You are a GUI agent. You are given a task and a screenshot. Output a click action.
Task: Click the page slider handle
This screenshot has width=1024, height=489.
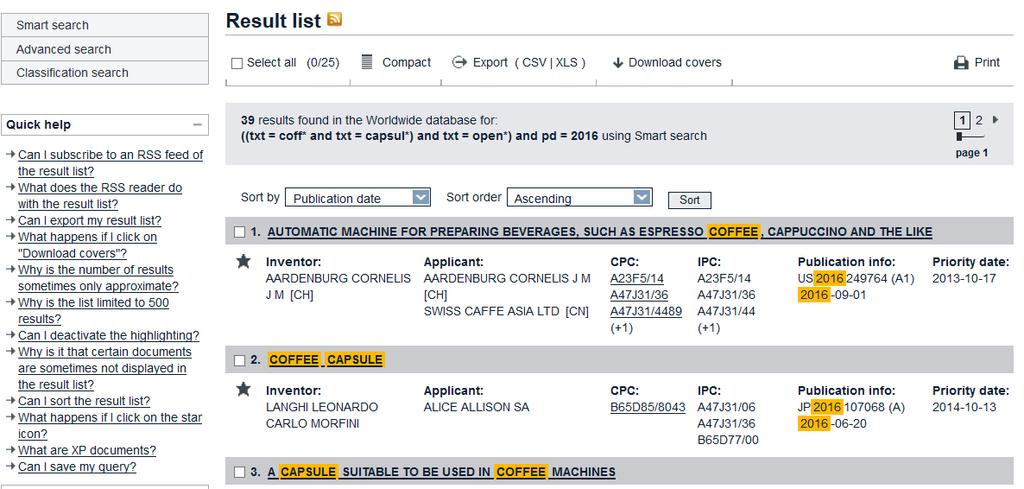pos(959,136)
